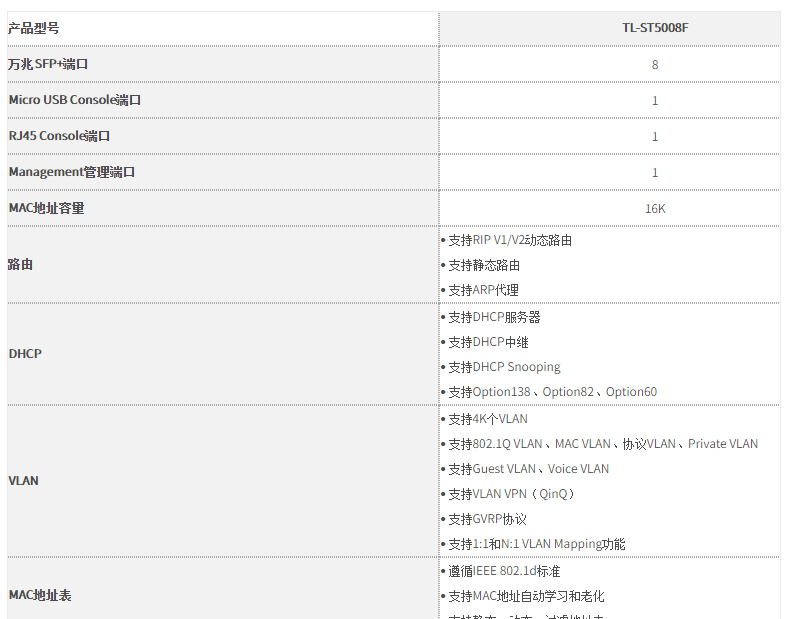This screenshot has width=790, height=619.
Task: Click the 支持ARP代理 entry
Action: [x=483, y=290]
